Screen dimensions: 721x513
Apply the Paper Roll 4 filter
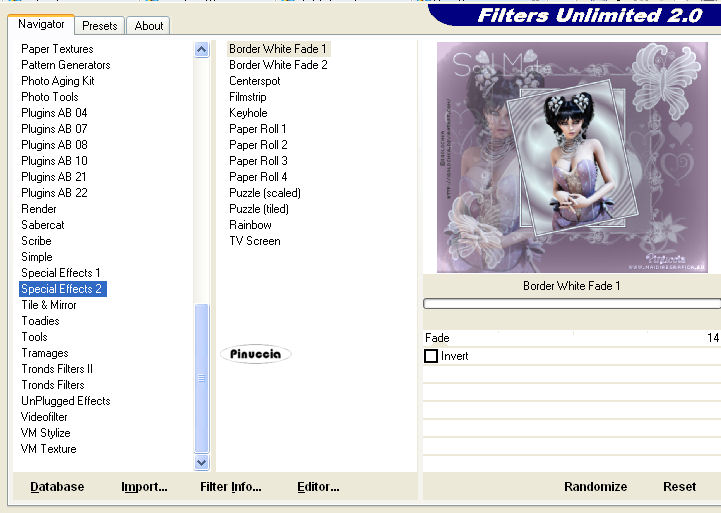point(258,177)
